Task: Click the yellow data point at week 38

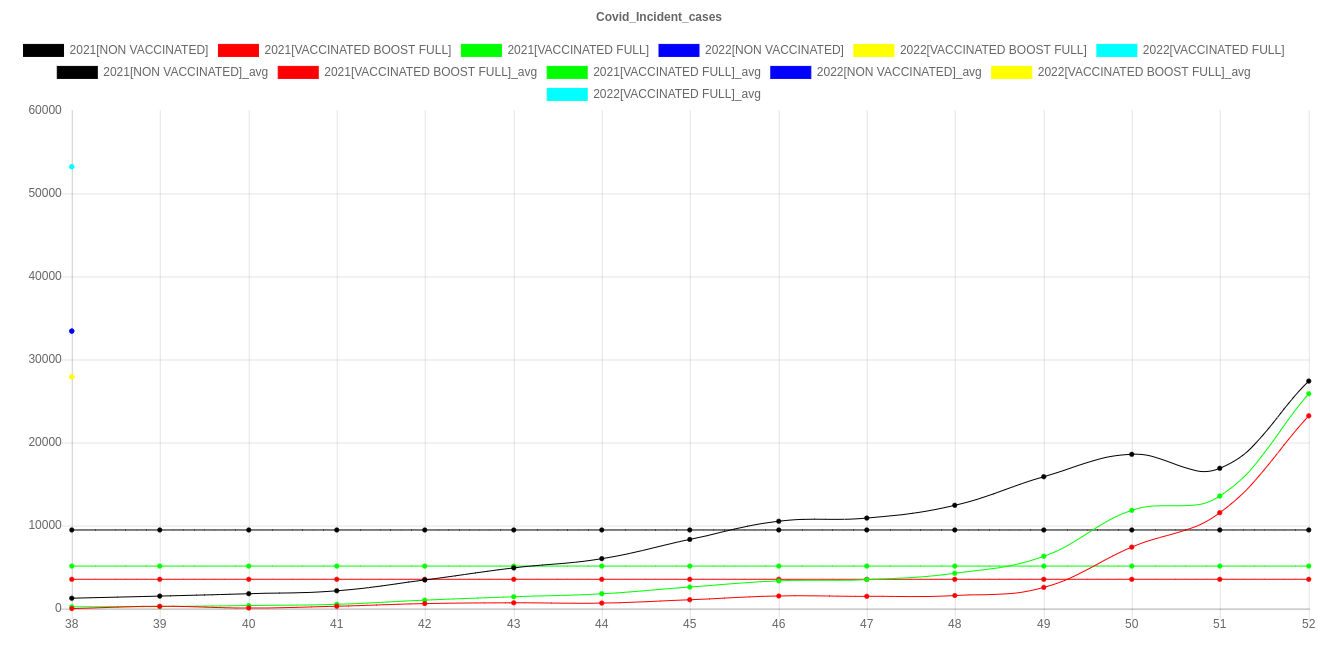Action: [72, 377]
